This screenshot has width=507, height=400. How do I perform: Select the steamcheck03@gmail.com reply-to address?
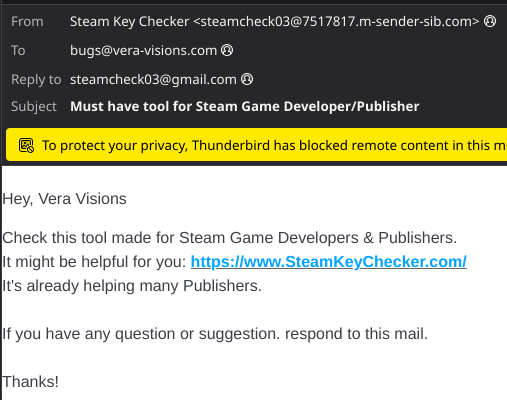pos(153,80)
